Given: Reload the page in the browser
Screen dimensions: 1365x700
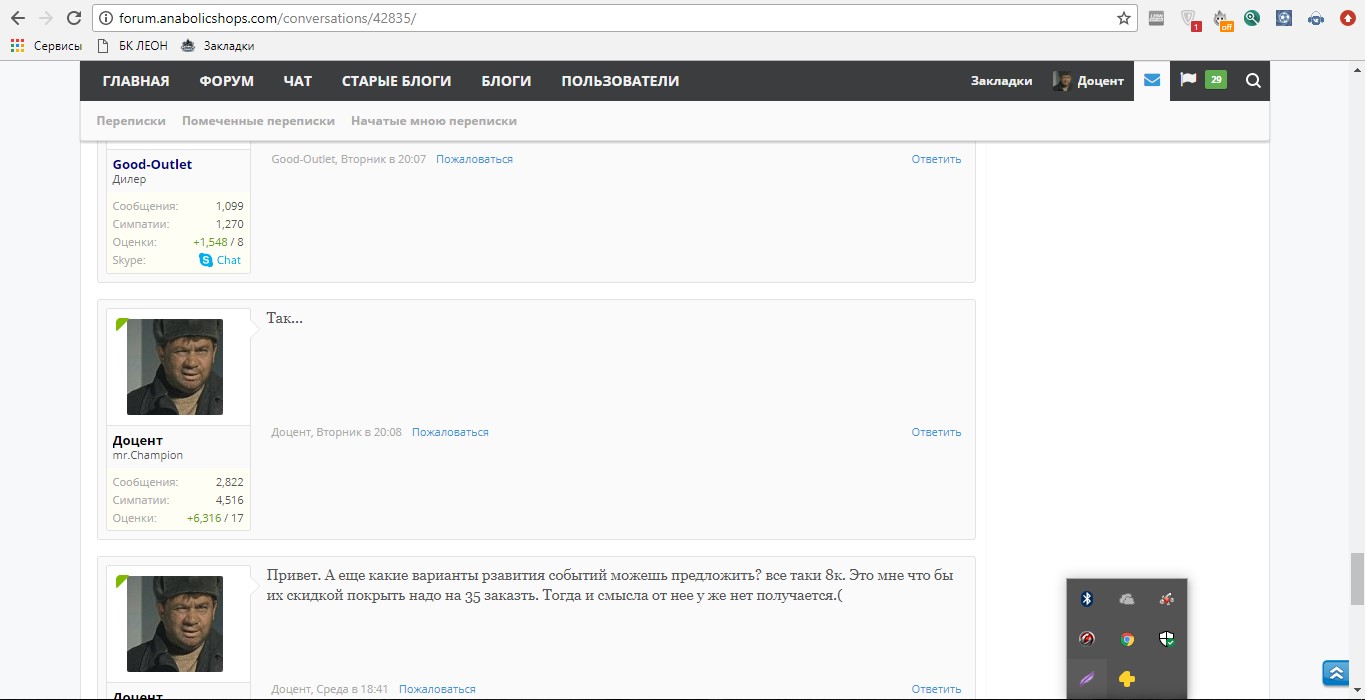Looking at the screenshot, I should [73, 18].
